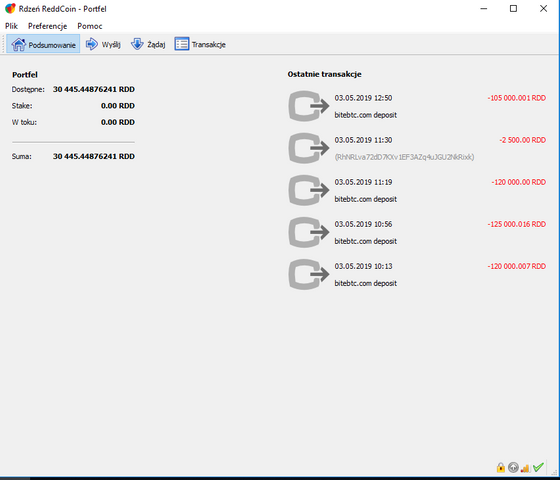The width and height of the screenshot is (560, 480).
Task: Click the green sync checkmark icon
Action: tap(538, 467)
